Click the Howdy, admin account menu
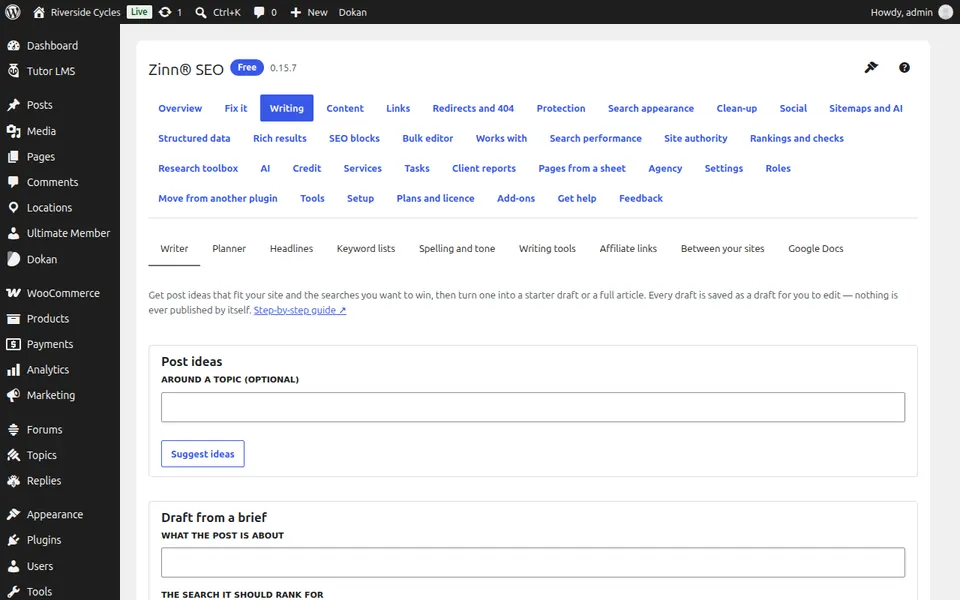This screenshot has width=960, height=600. [x=912, y=12]
